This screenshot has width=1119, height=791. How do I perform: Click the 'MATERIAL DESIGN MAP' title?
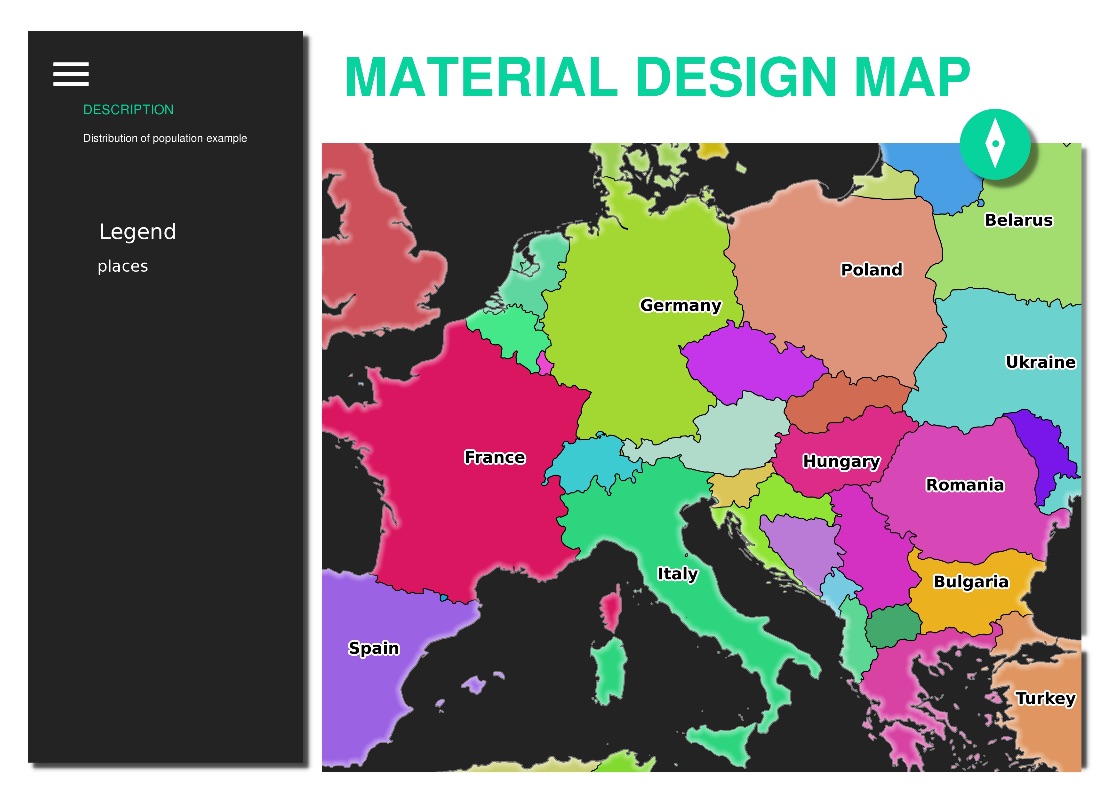[x=657, y=77]
